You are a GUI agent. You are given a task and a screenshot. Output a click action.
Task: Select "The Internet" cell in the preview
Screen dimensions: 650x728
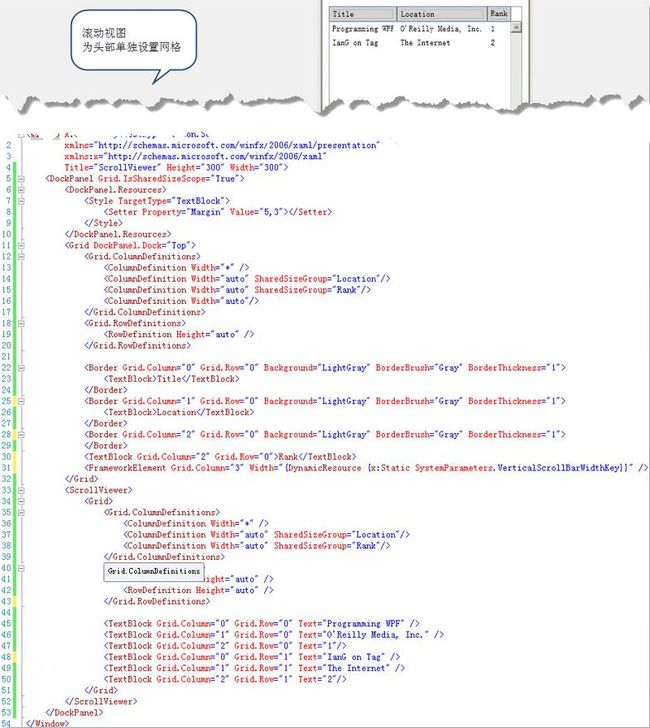click(425, 43)
